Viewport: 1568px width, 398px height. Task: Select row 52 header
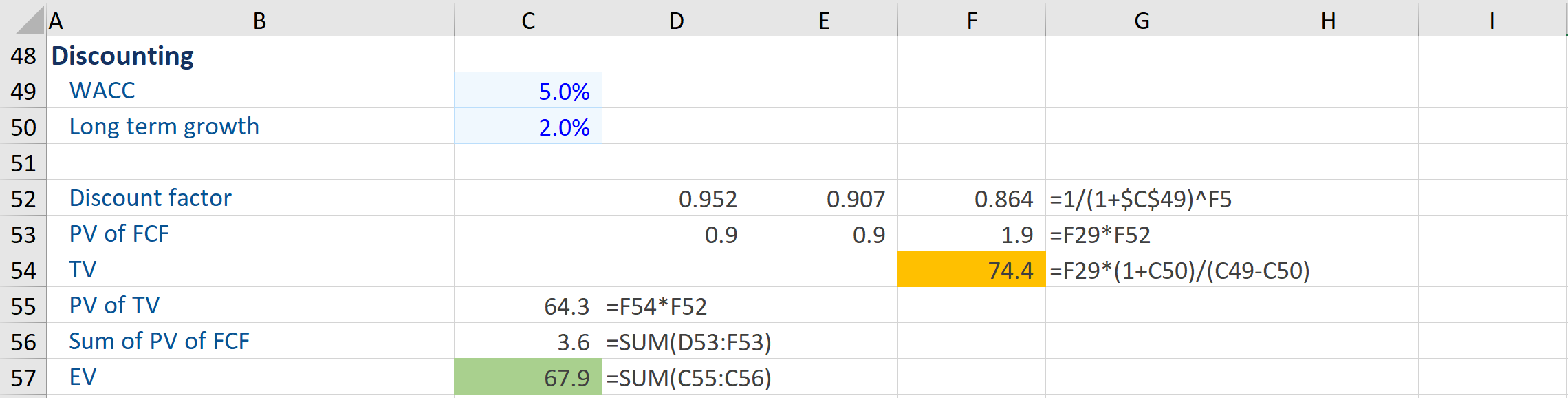23,198
